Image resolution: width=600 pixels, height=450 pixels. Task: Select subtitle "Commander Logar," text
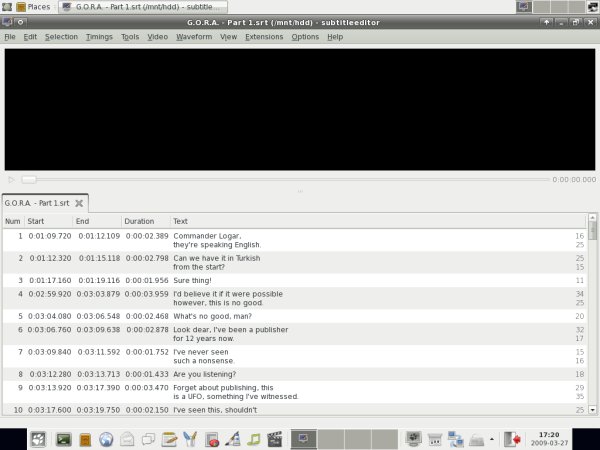tap(207, 236)
